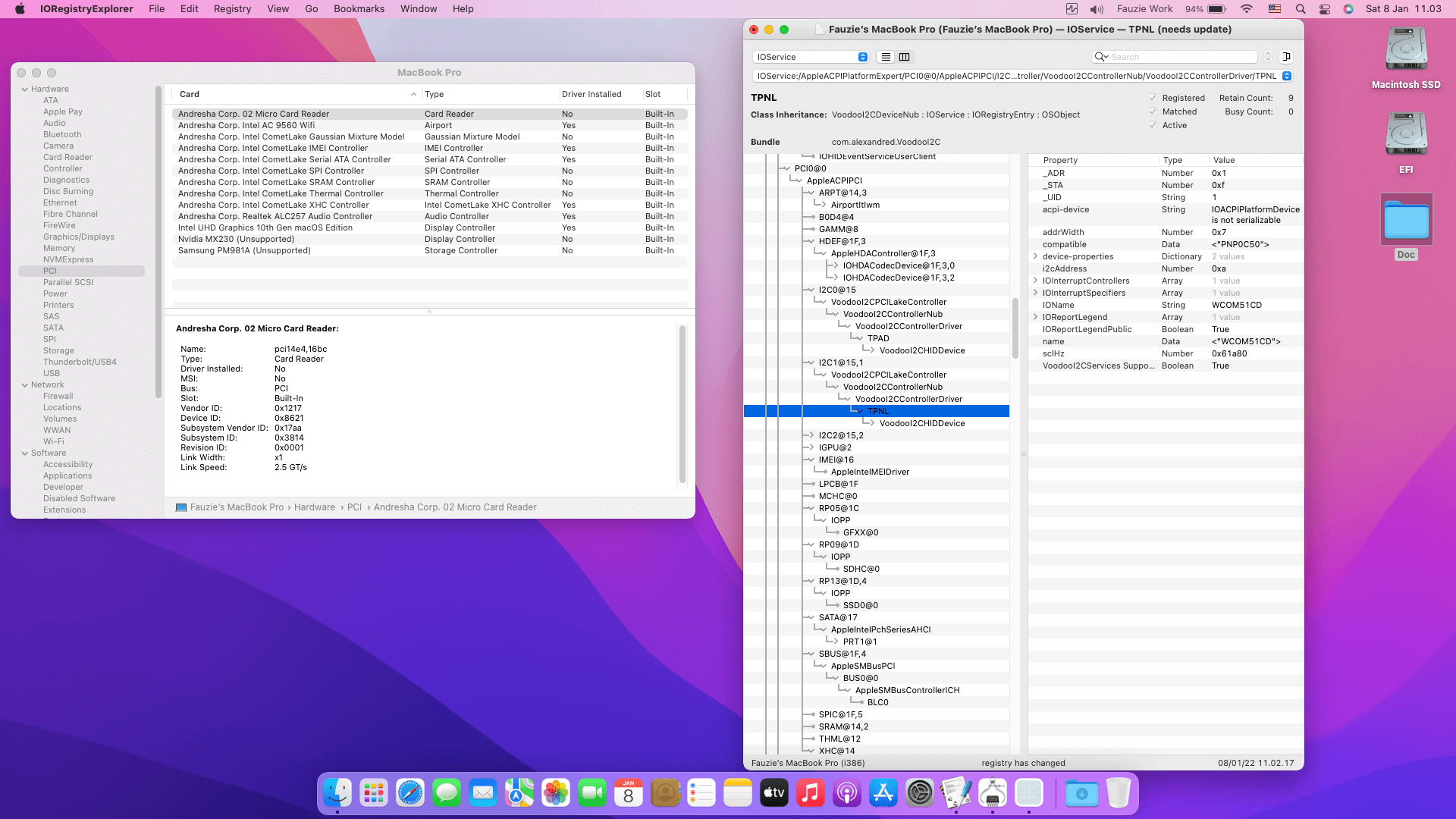1456x819 pixels.
Task: Switch to outline list view in IORegistryExplorer
Action: coord(886,57)
